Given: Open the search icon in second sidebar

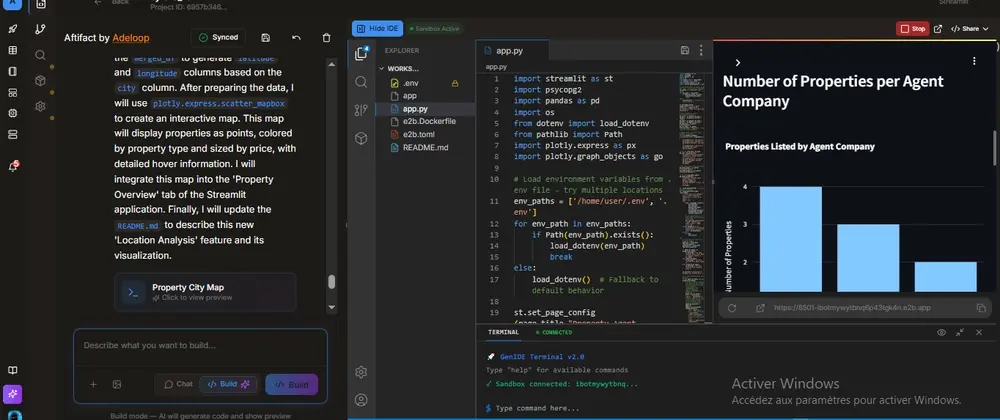Looking at the screenshot, I should (x=40, y=55).
